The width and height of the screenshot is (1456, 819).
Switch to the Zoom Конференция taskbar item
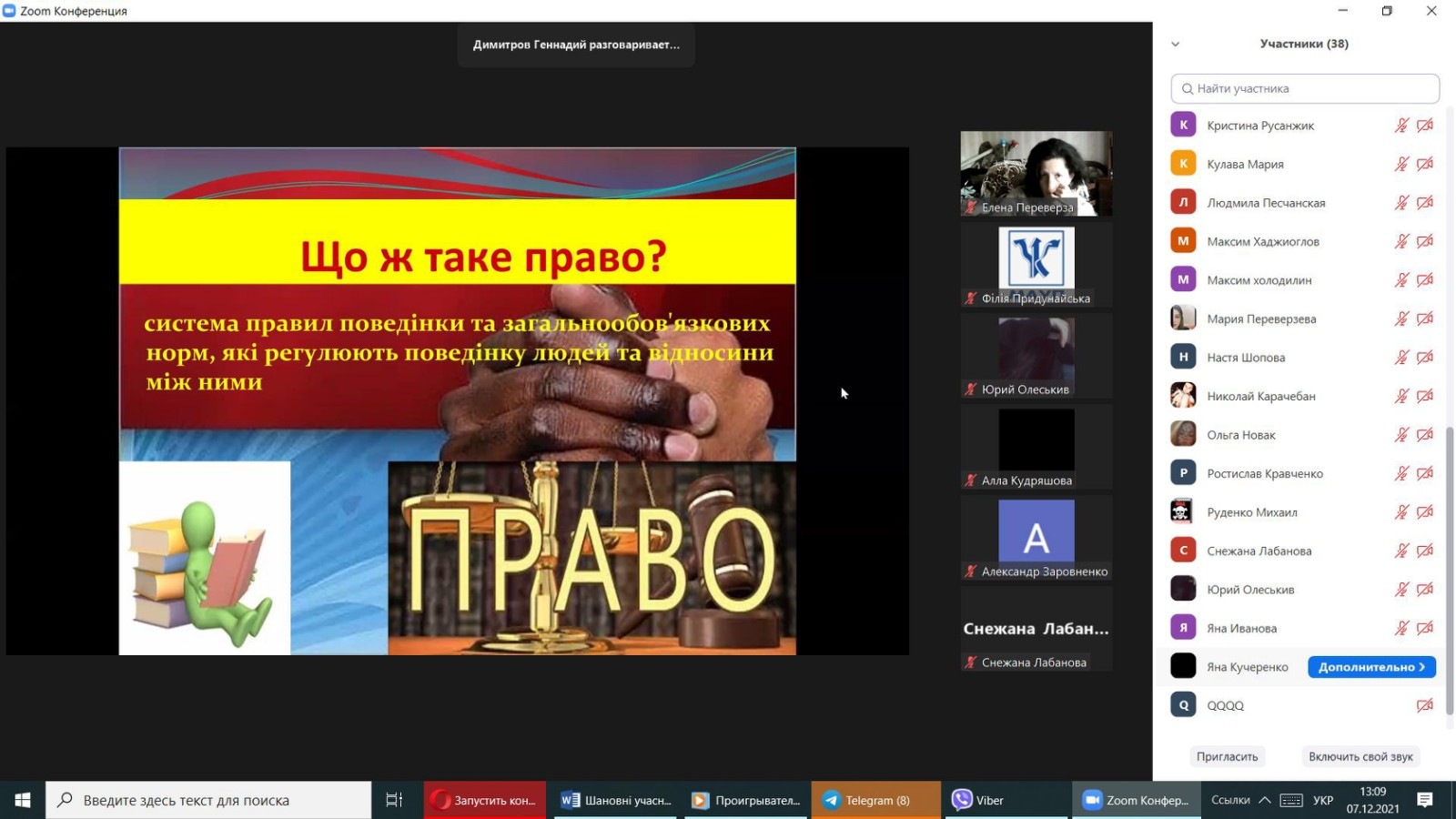click(1136, 800)
